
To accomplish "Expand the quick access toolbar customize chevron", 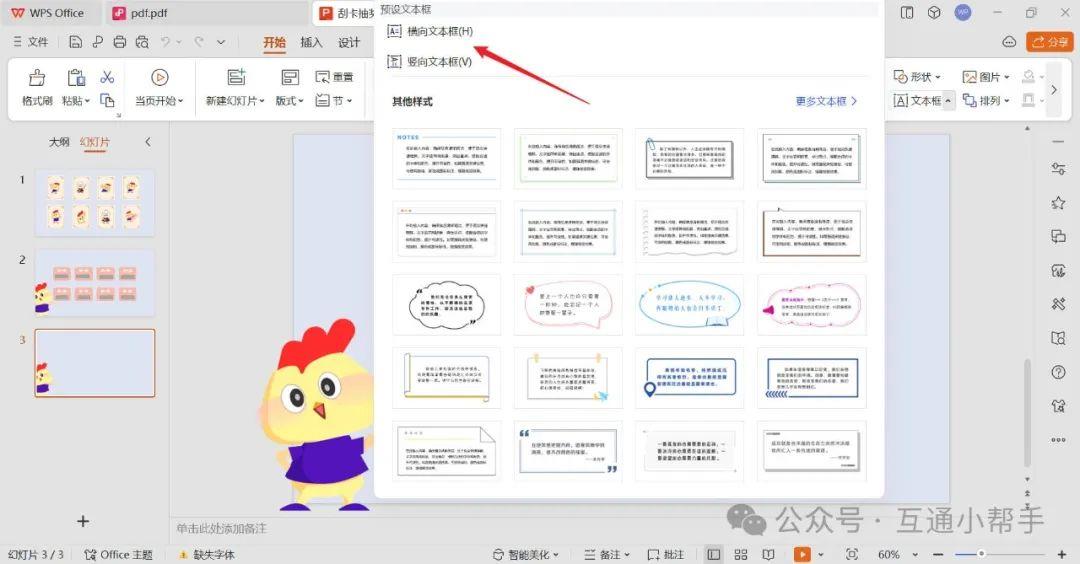I will [221, 42].
